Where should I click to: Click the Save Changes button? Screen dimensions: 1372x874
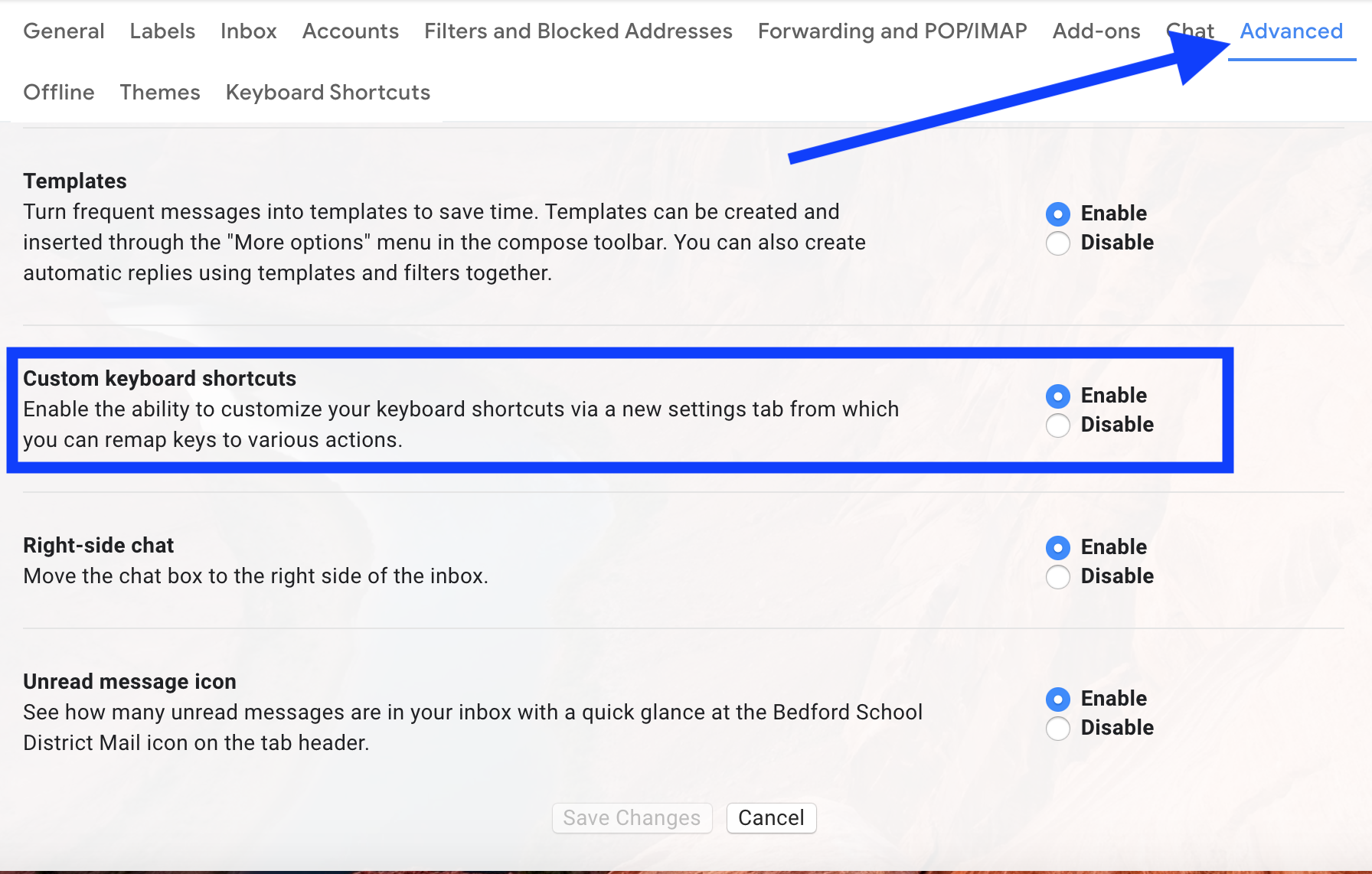point(632,818)
